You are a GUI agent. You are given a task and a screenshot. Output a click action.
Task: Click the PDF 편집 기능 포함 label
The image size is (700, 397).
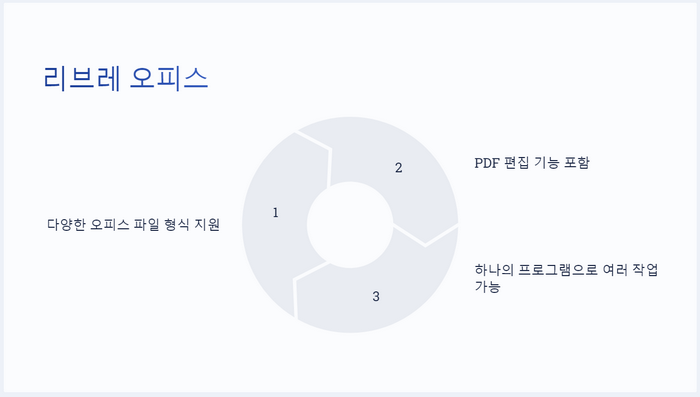(532, 163)
